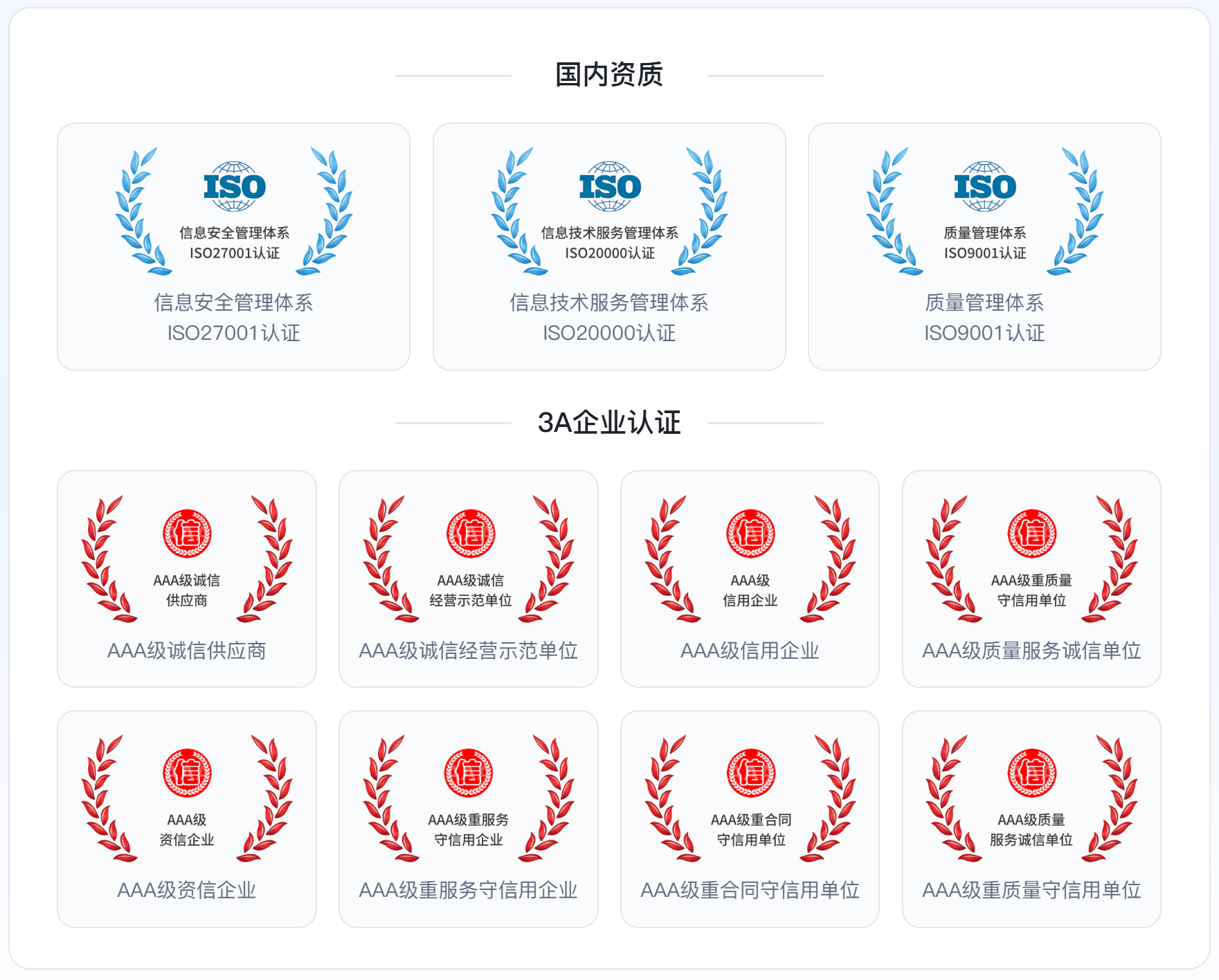Click small badge text ISO27001认证 inside the wreath
Image resolution: width=1219 pixels, height=980 pixels.
tap(235, 253)
